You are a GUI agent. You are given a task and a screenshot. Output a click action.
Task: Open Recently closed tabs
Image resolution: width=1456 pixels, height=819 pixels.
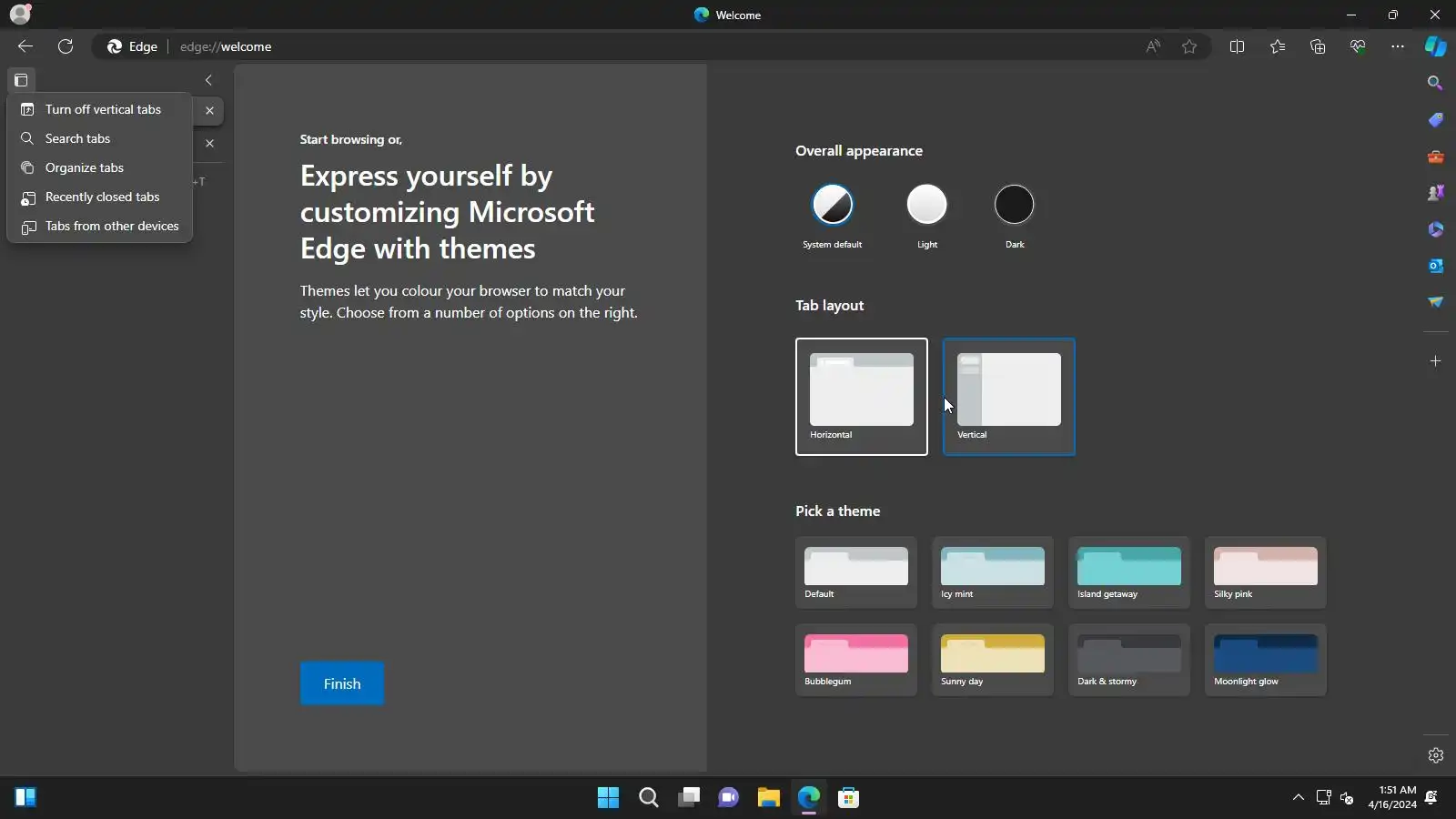[x=100, y=197]
